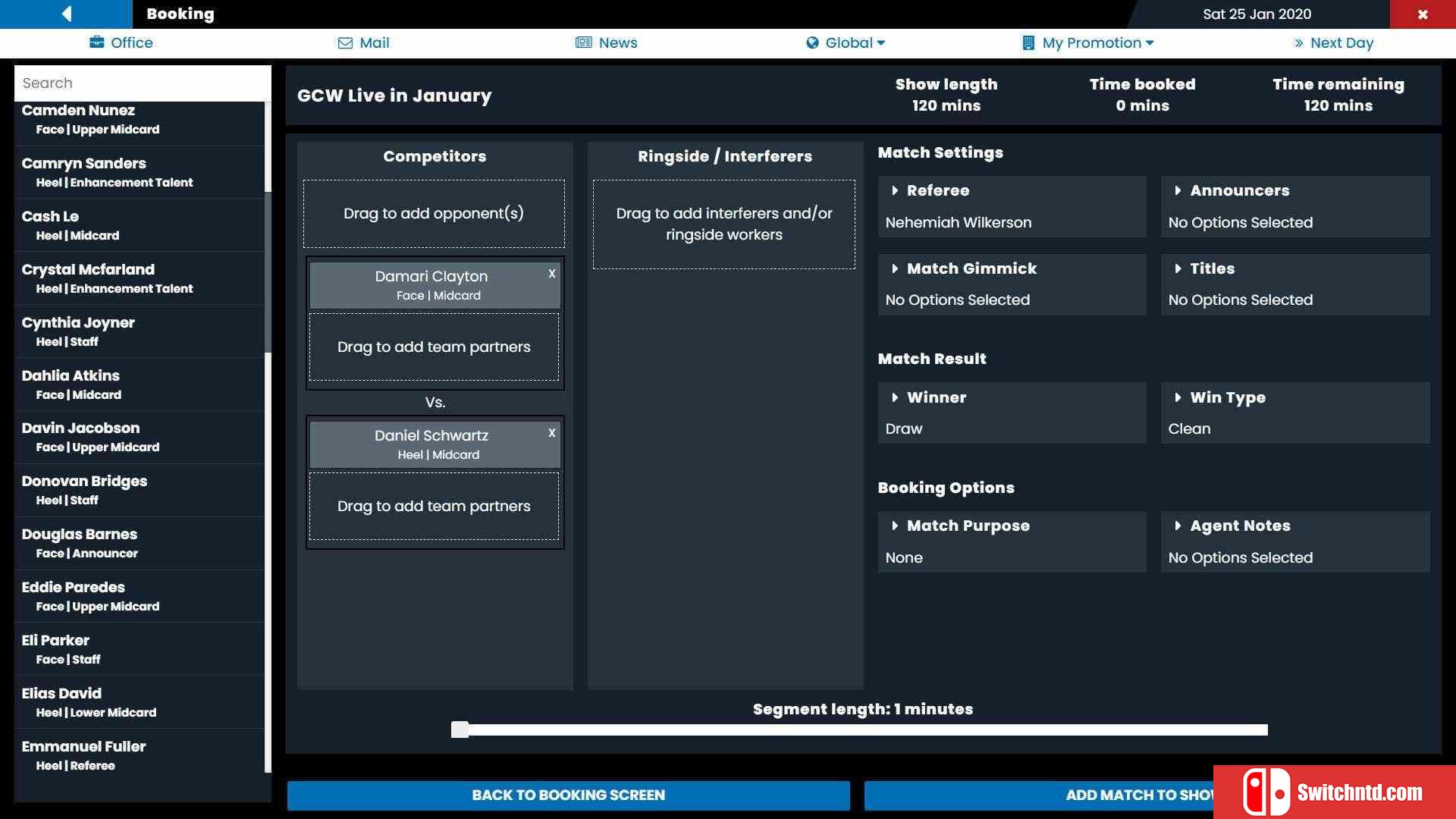Click the Drag to add opponent(s) box
Image resolution: width=1456 pixels, height=819 pixels.
coord(434,214)
